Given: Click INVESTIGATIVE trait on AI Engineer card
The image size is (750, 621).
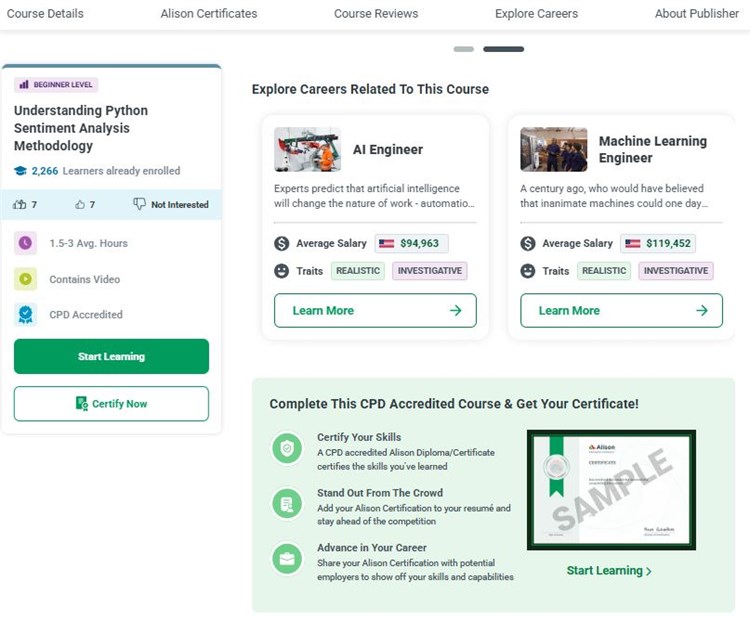Looking at the screenshot, I should [x=430, y=271].
